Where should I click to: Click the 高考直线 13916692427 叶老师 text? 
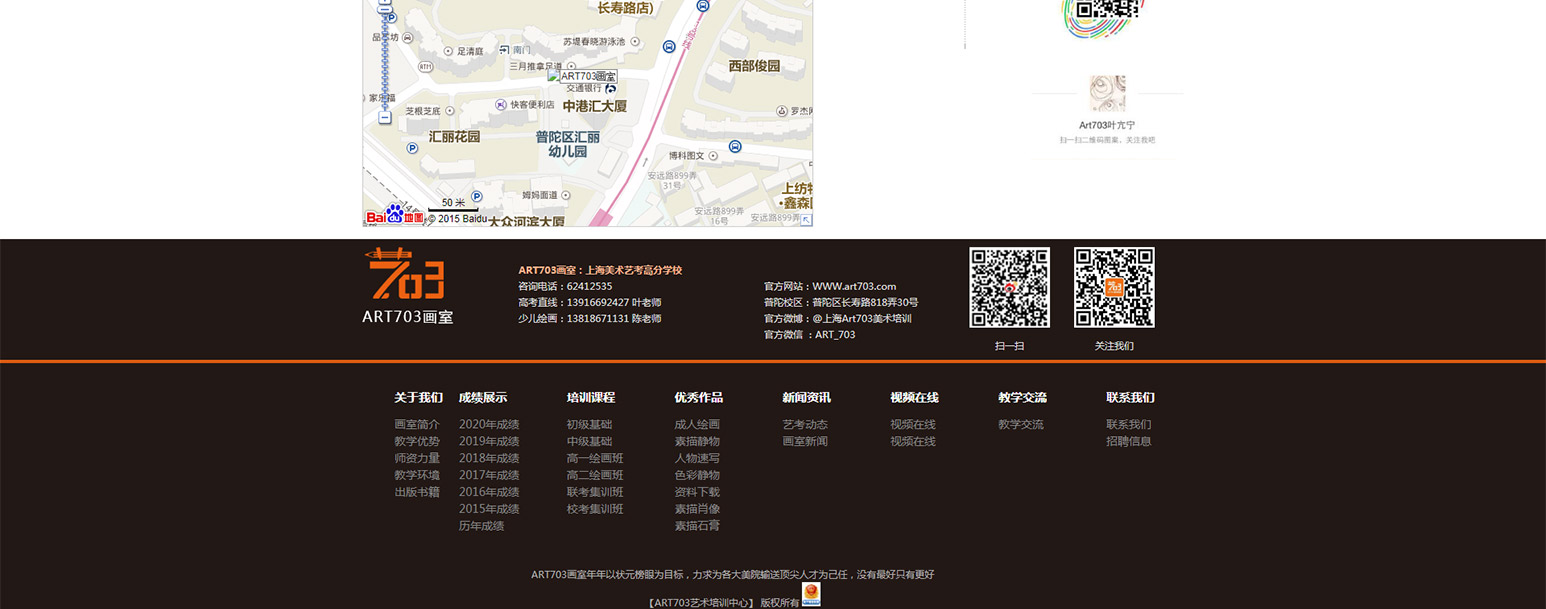coord(590,302)
